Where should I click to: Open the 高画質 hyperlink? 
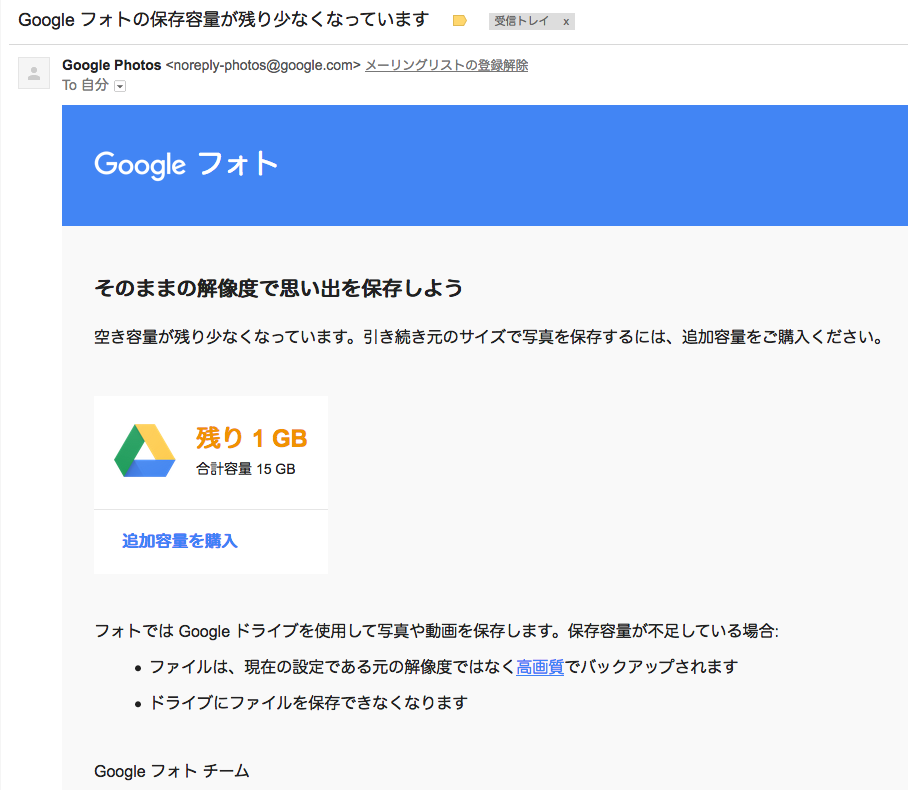pos(540,667)
